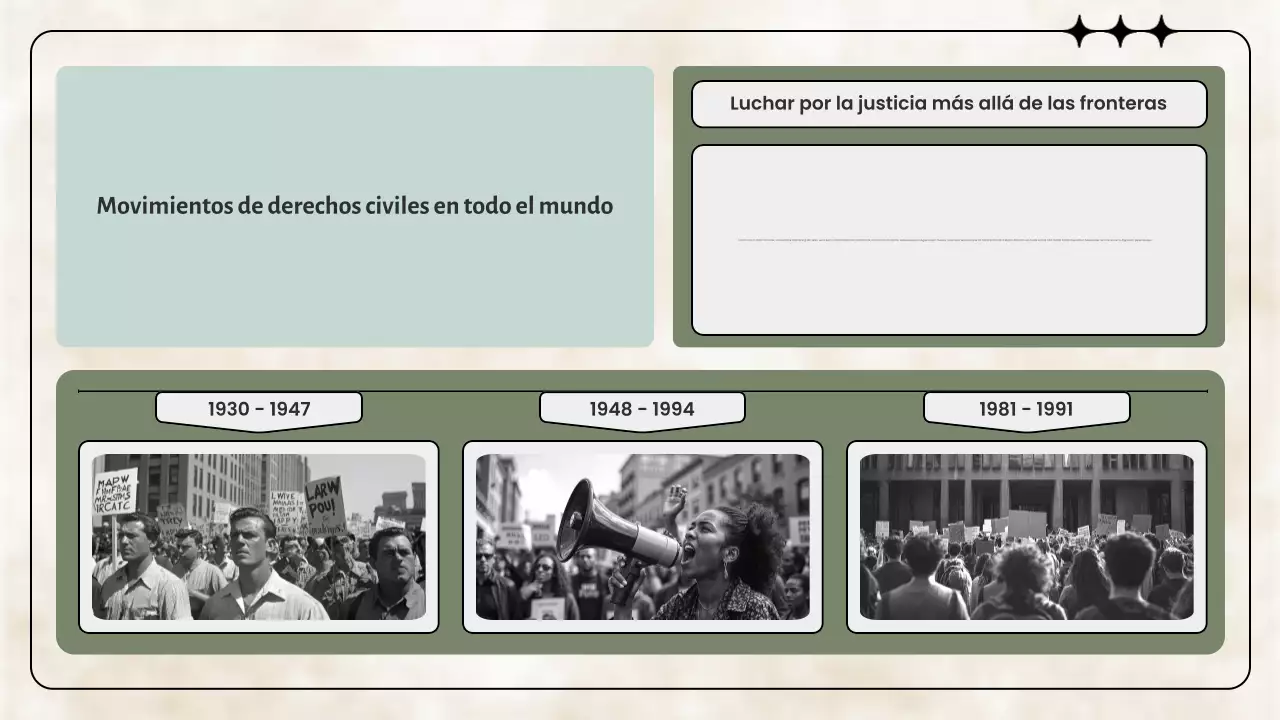Select the 1948 - 1994 date label

[x=642, y=407]
